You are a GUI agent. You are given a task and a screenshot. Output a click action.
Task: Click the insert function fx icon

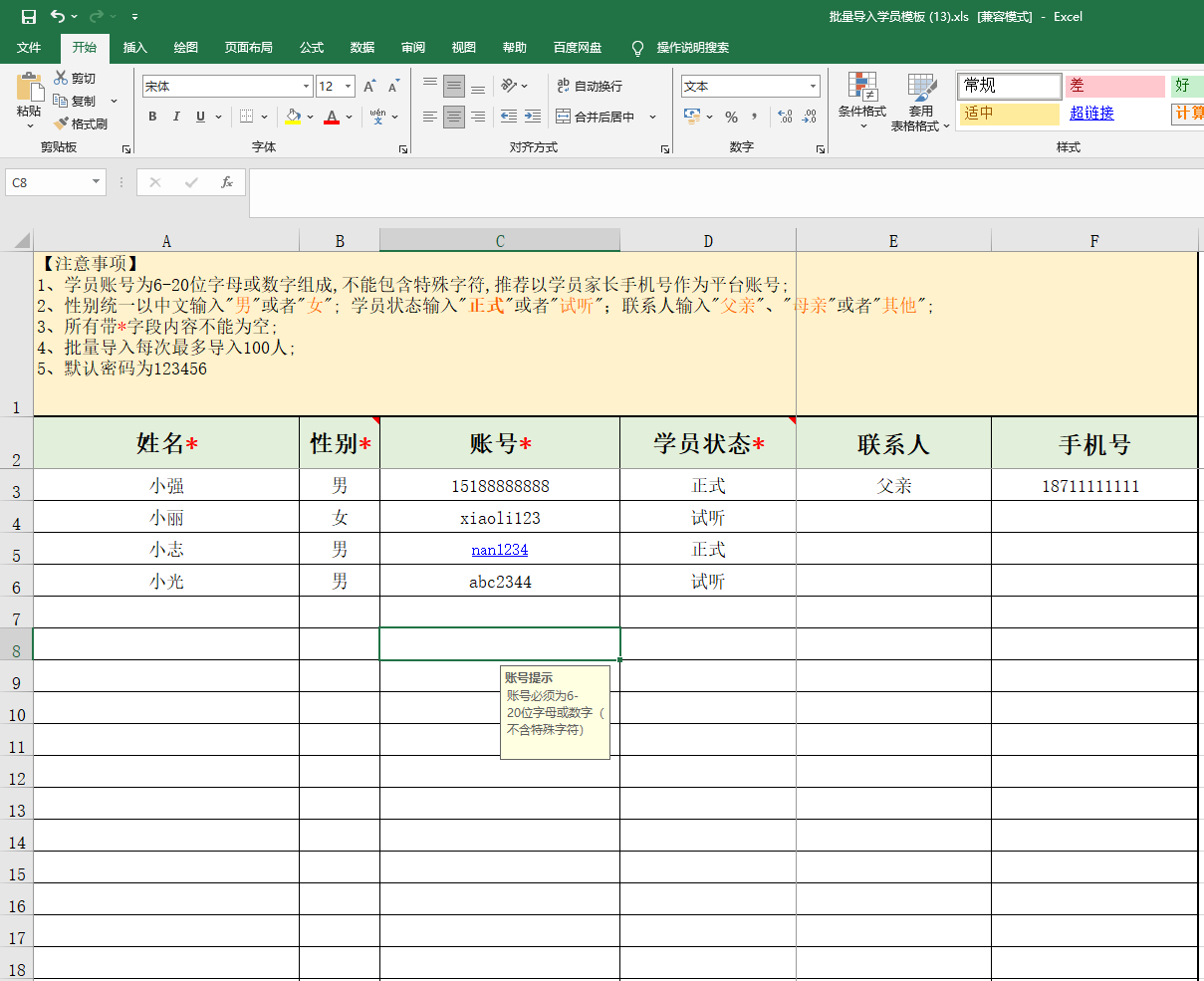227,182
